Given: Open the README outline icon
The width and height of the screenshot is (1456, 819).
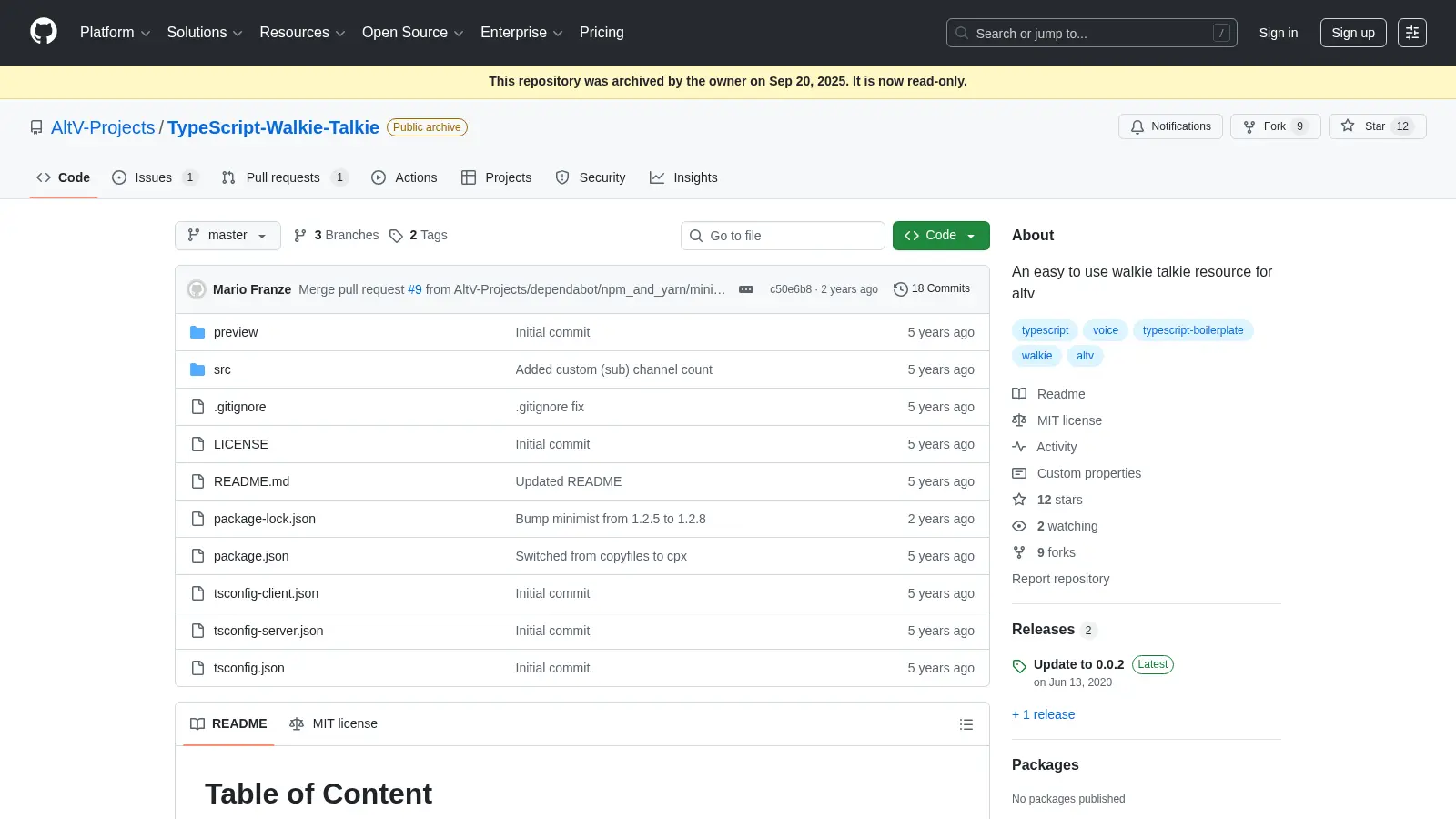Looking at the screenshot, I should click(x=966, y=724).
